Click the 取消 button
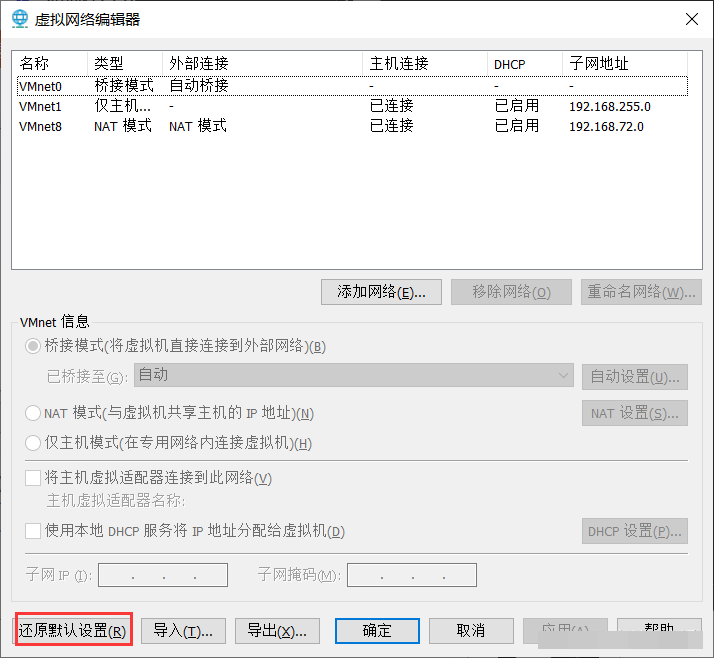714x658 pixels. coord(471,631)
